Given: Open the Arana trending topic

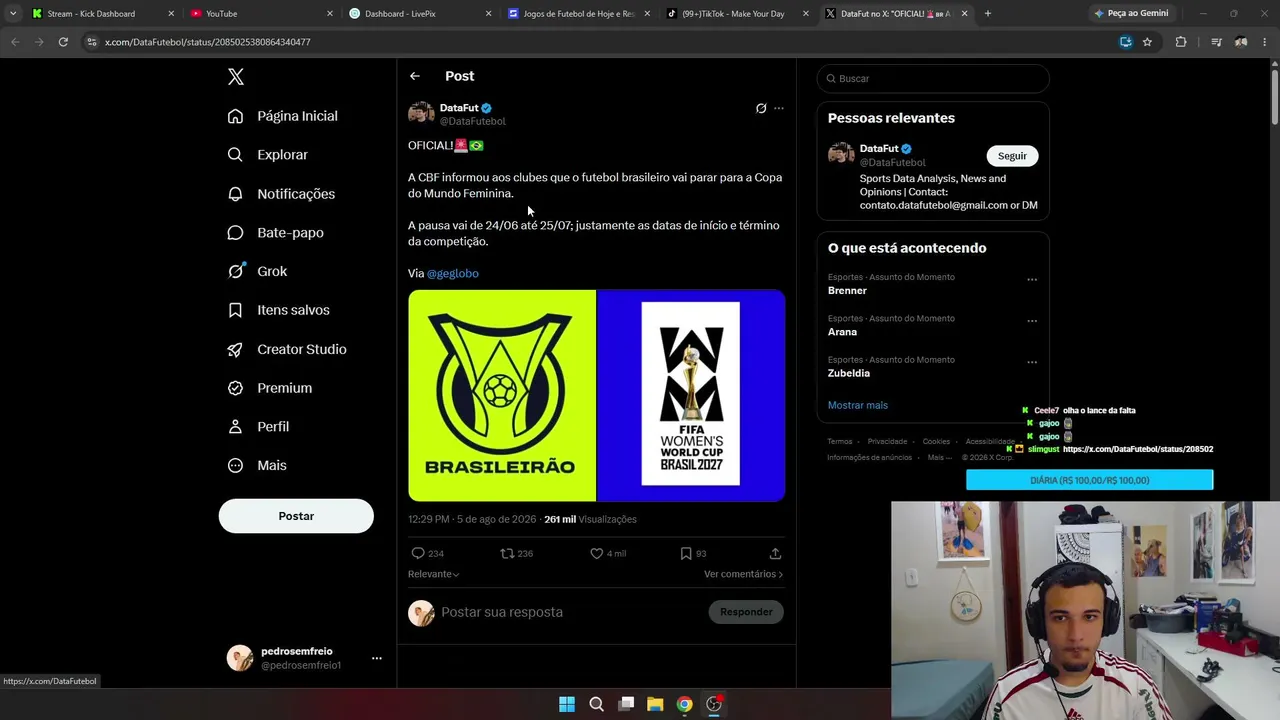Looking at the screenshot, I should click(x=842, y=332).
